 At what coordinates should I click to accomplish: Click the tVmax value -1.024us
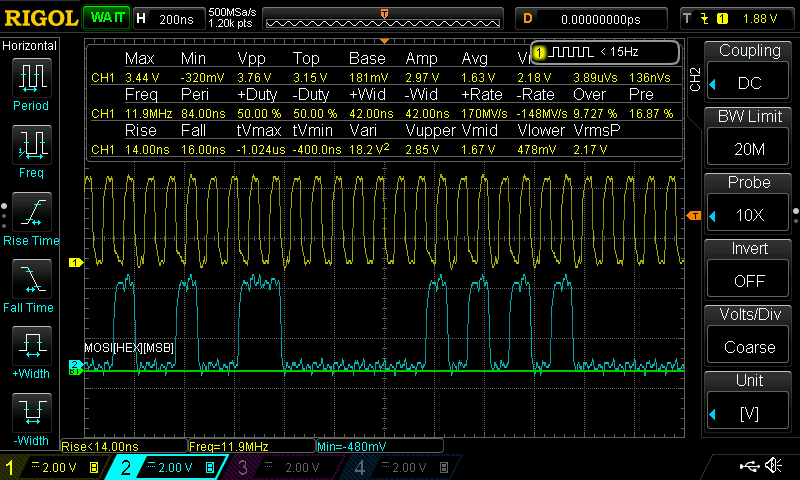coord(261,149)
